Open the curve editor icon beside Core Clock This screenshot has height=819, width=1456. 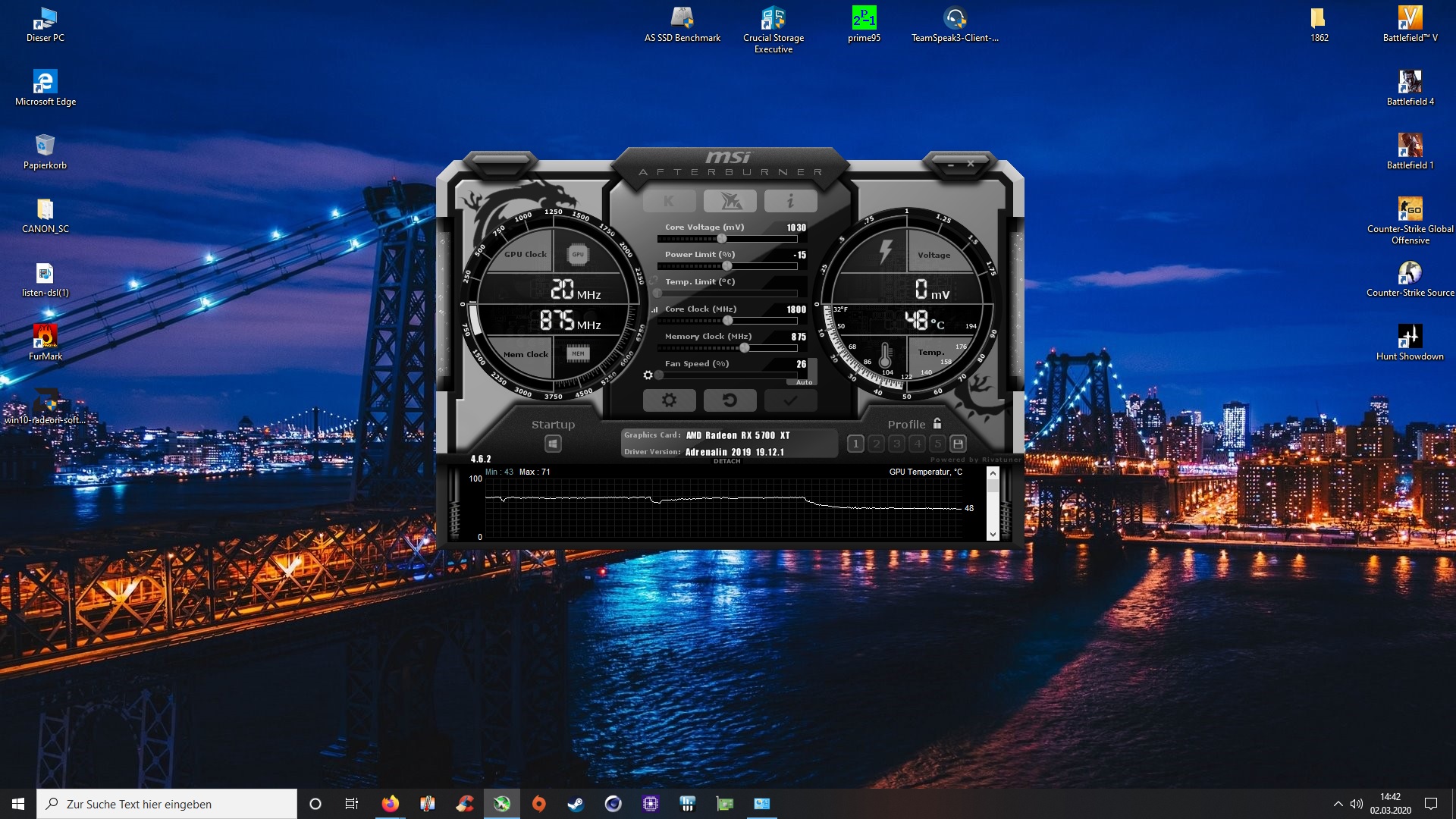click(x=654, y=309)
